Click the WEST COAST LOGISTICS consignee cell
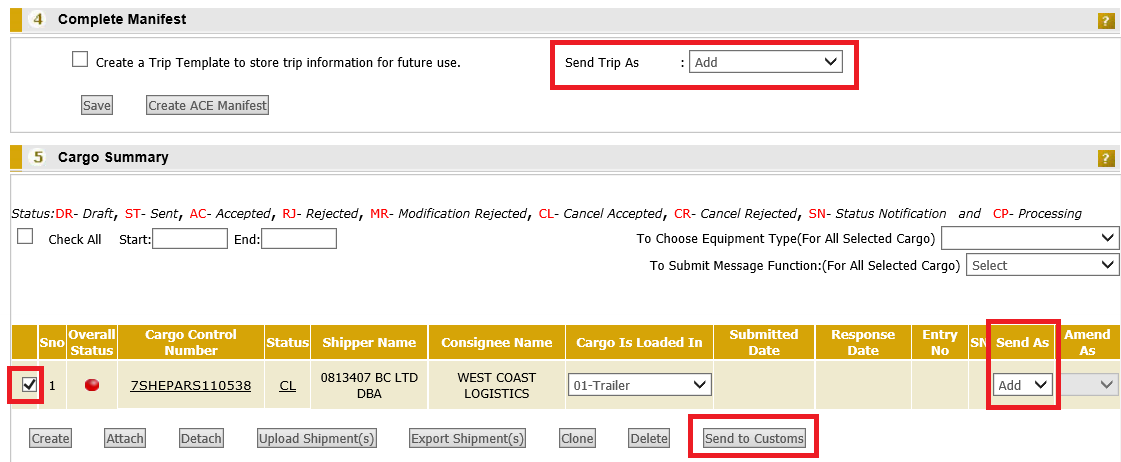This screenshot has width=1121, height=462. pos(497,385)
